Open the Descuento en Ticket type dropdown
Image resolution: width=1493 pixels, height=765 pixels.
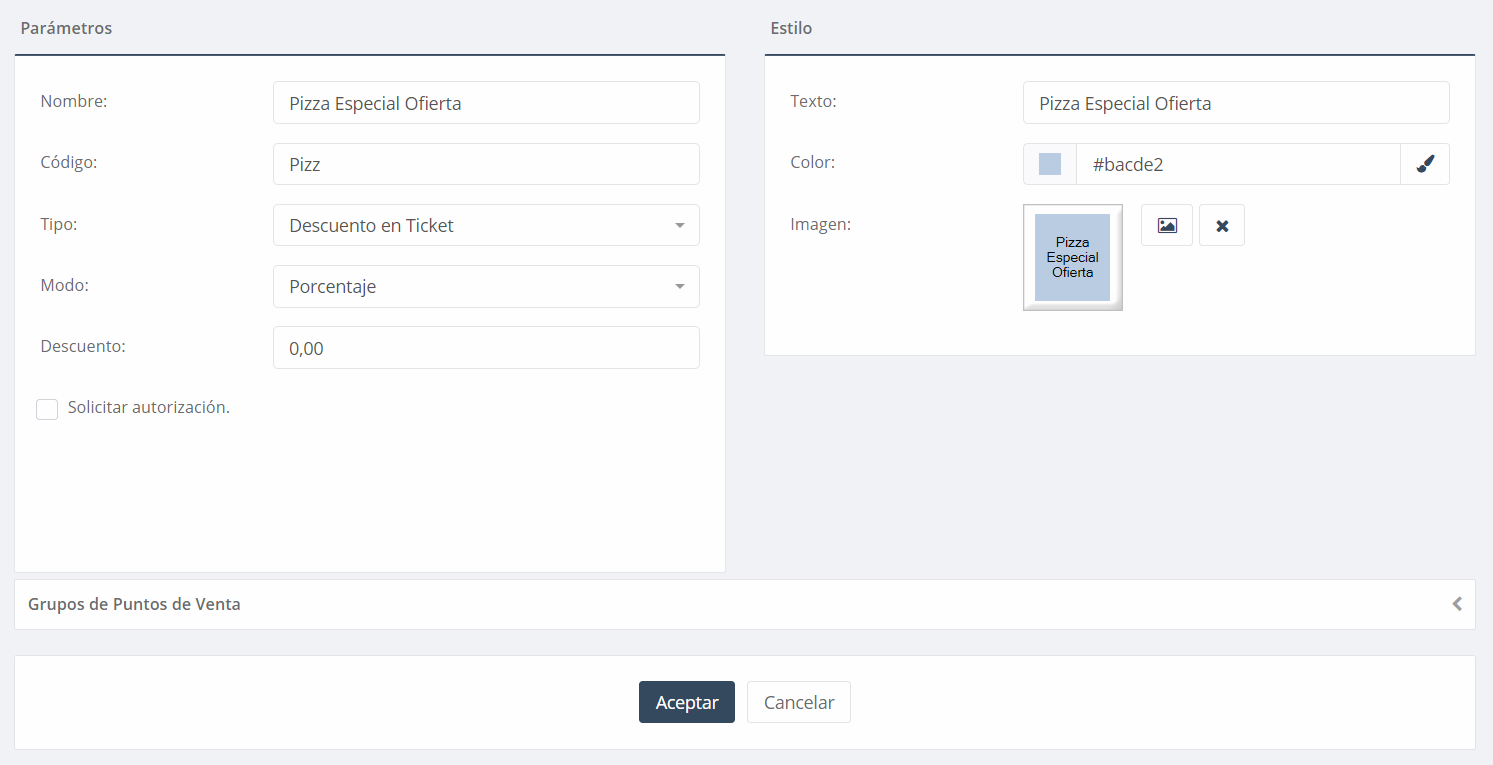(470, 226)
